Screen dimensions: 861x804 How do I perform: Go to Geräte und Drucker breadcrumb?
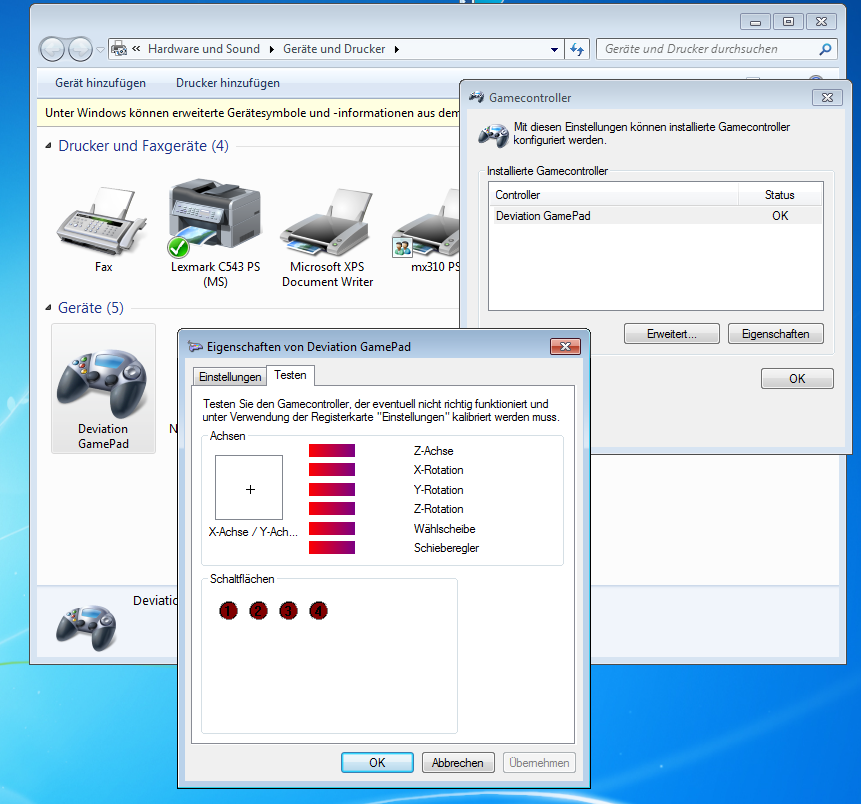(x=334, y=49)
